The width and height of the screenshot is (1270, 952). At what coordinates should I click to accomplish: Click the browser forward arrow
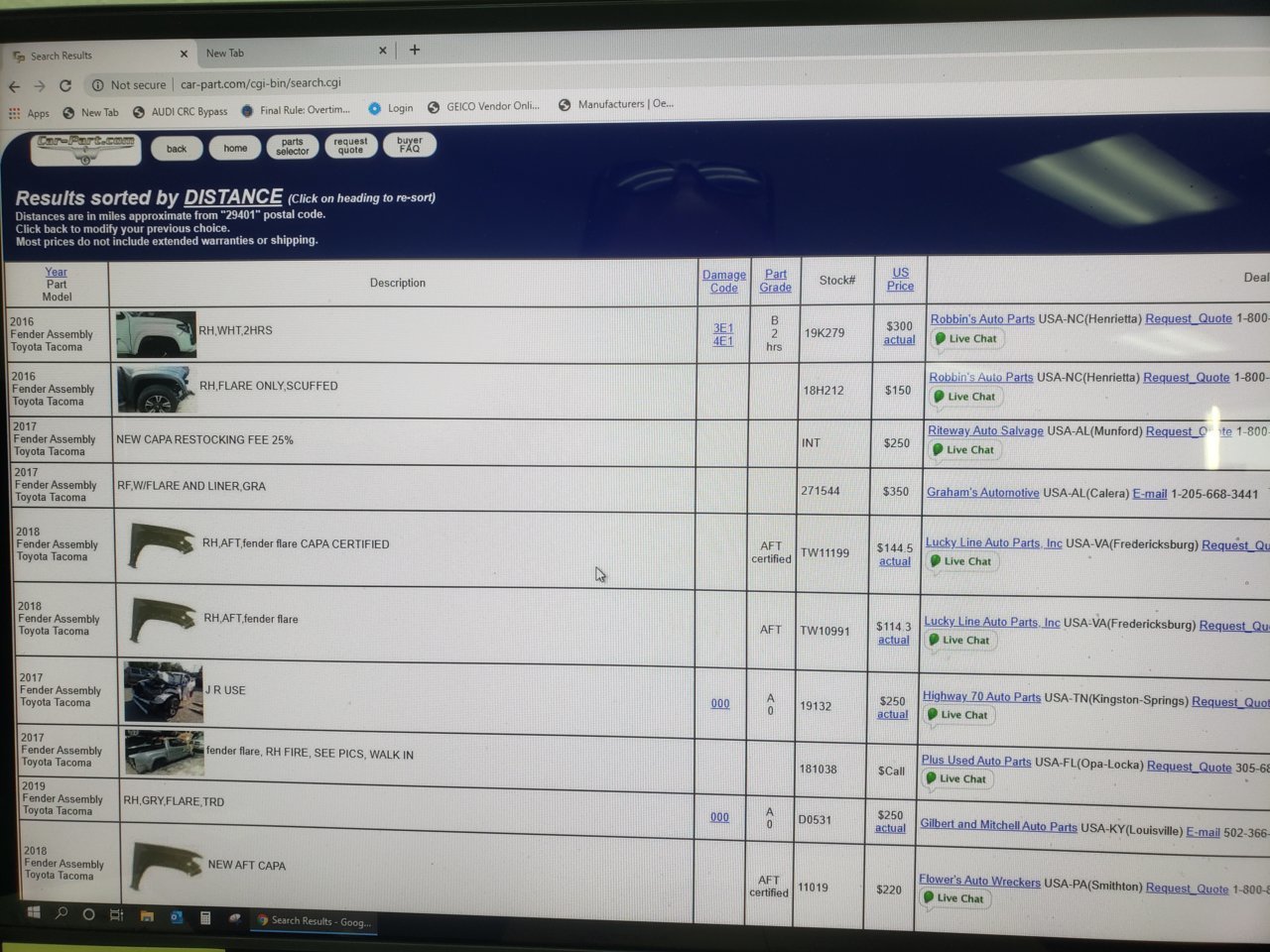[40, 86]
